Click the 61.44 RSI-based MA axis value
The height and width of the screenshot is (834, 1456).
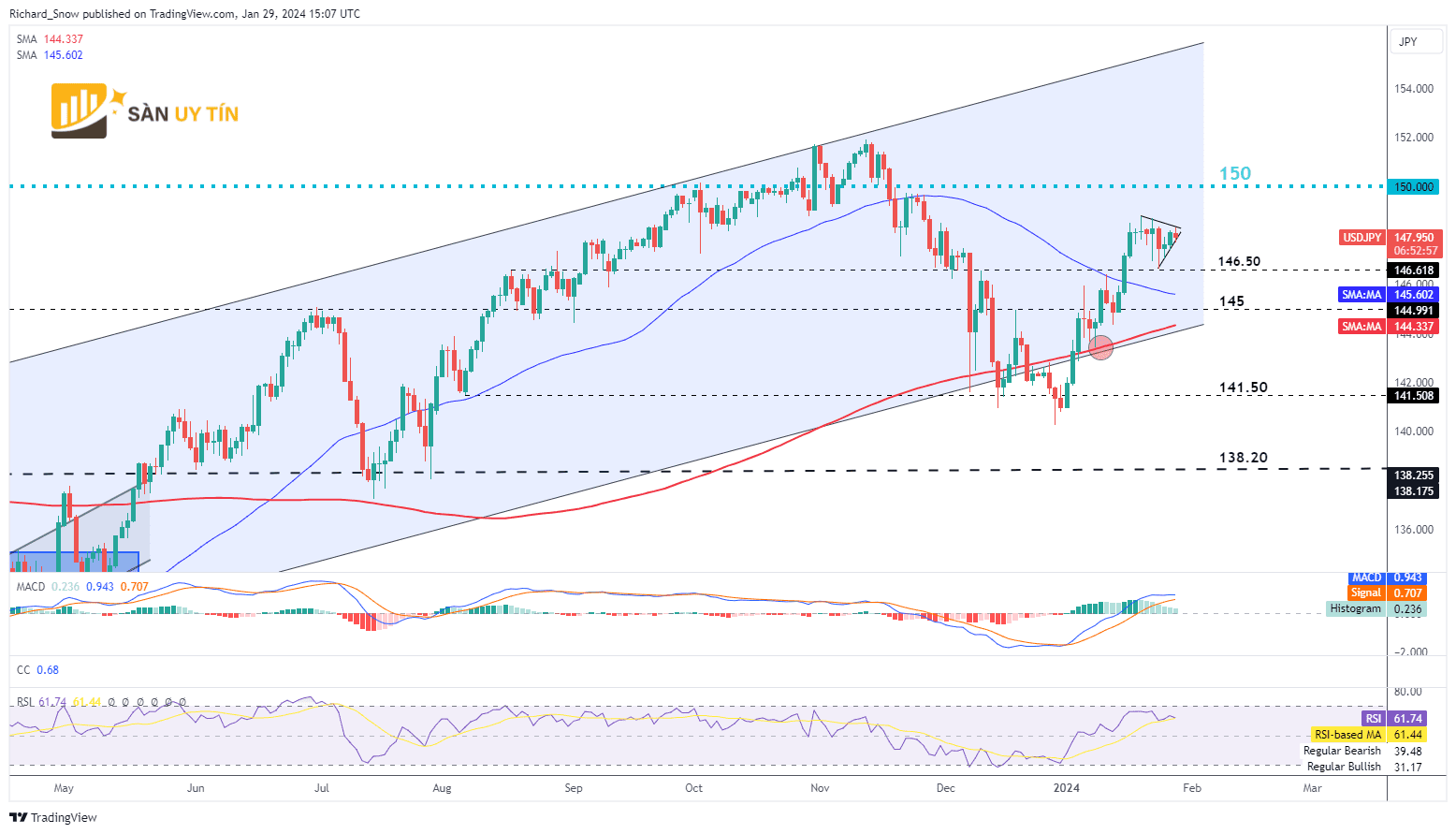pyautogui.click(x=1407, y=735)
